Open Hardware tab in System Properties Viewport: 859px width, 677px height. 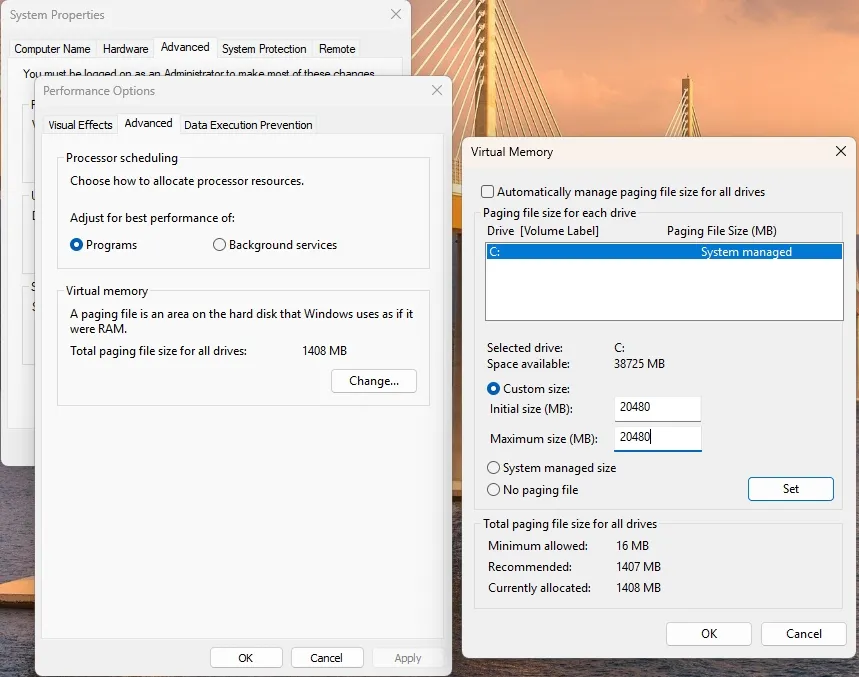click(x=125, y=49)
